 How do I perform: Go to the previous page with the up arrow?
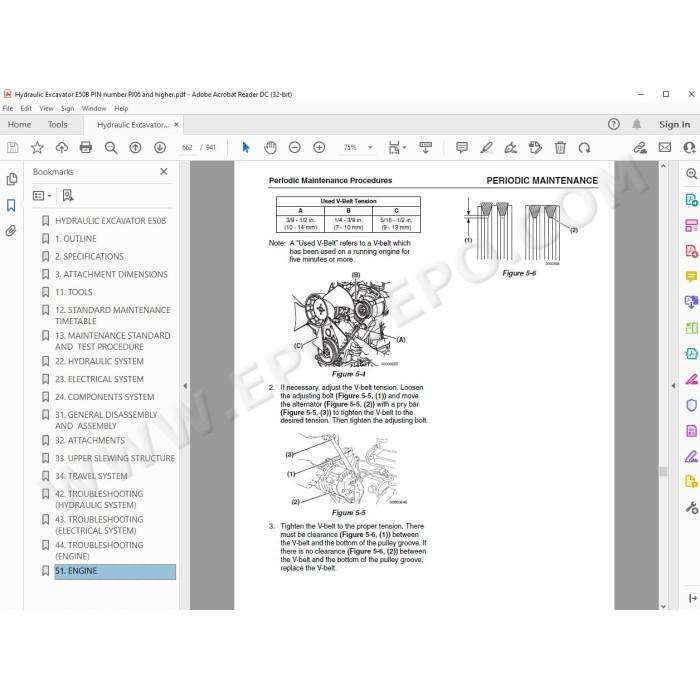coord(135,147)
